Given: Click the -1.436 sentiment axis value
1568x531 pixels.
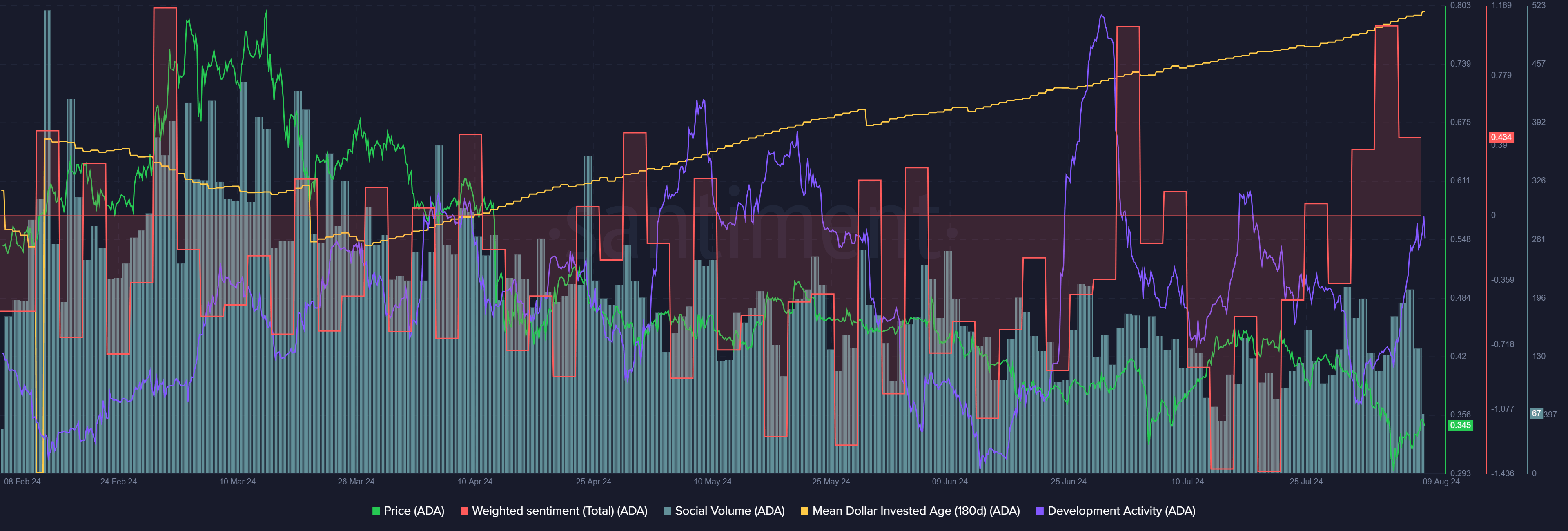Looking at the screenshot, I should pyautogui.click(x=1502, y=473).
